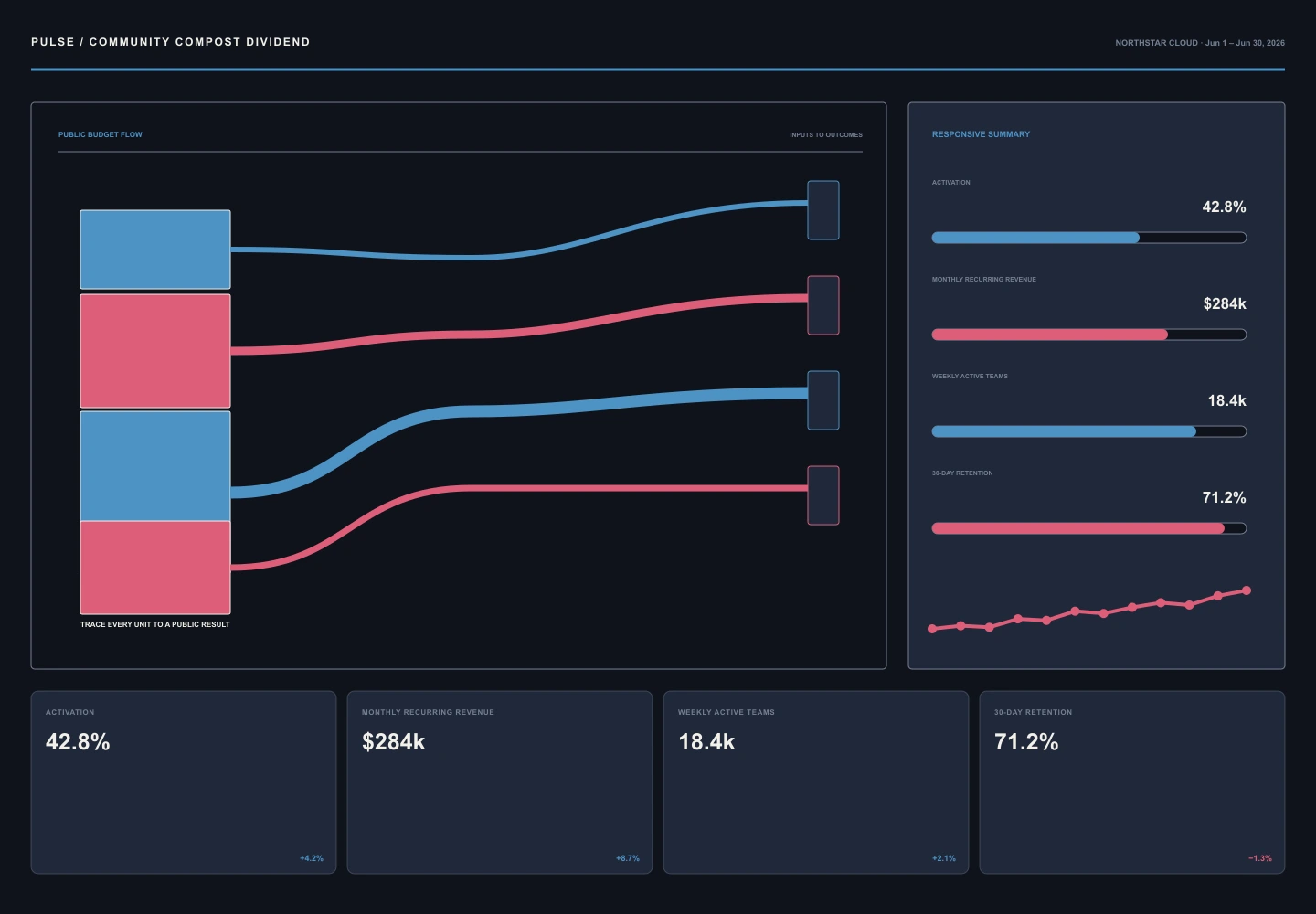
Task: Click the final point of the red sparkline
Action: point(1247,590)
